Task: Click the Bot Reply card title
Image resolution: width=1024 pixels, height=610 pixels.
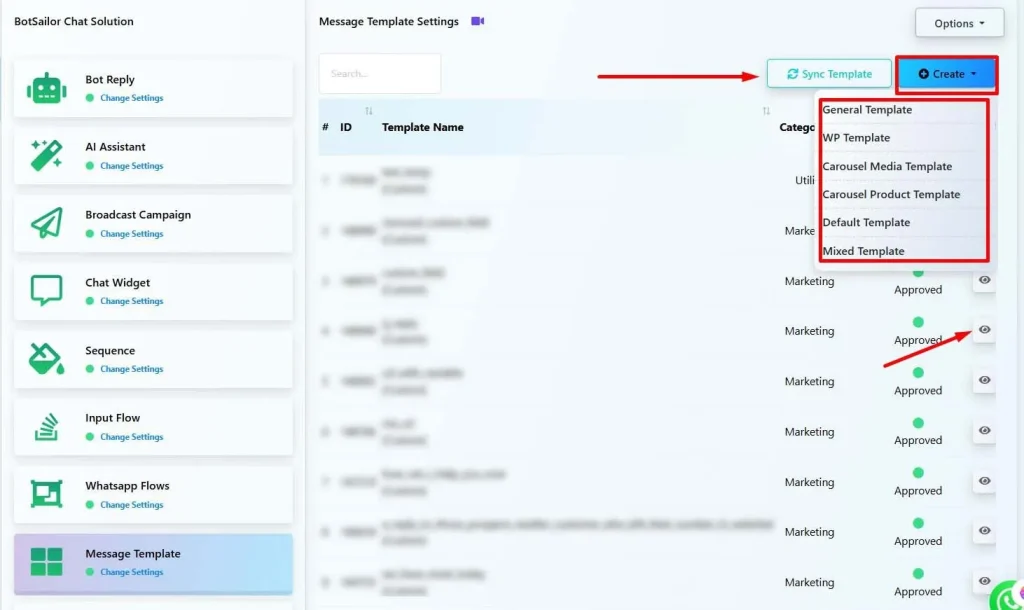Action: [x=110, y=80]
